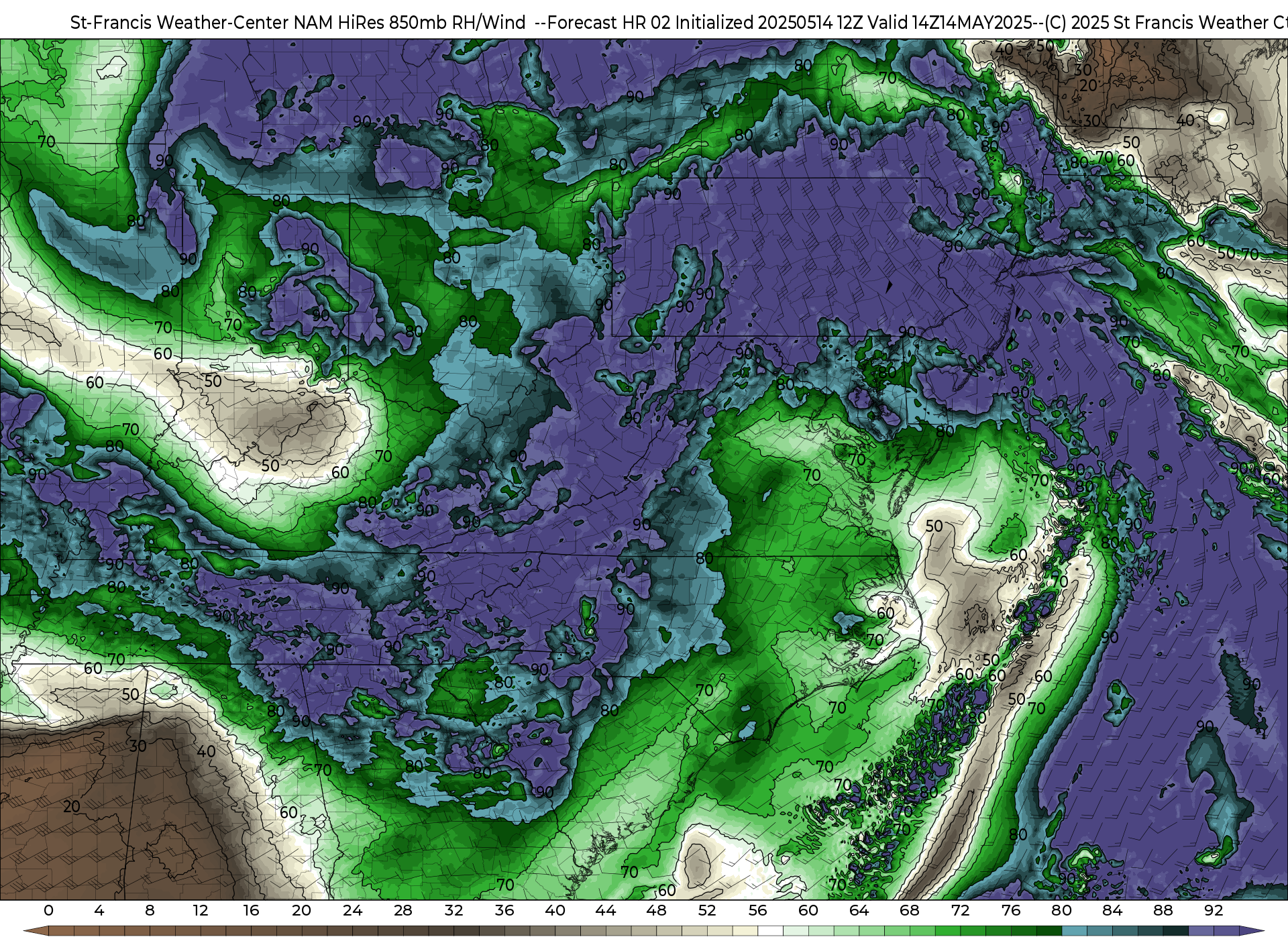The image size is (1288, 939).
Task: Click colorbar tick label '52'
Action: click(x=707, y=910)
